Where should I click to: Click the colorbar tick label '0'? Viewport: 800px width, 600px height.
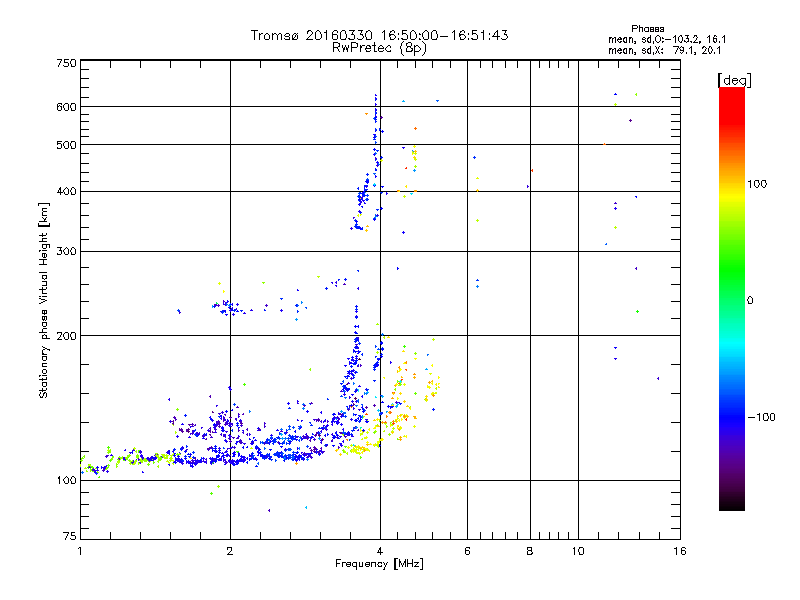[750, 301]
